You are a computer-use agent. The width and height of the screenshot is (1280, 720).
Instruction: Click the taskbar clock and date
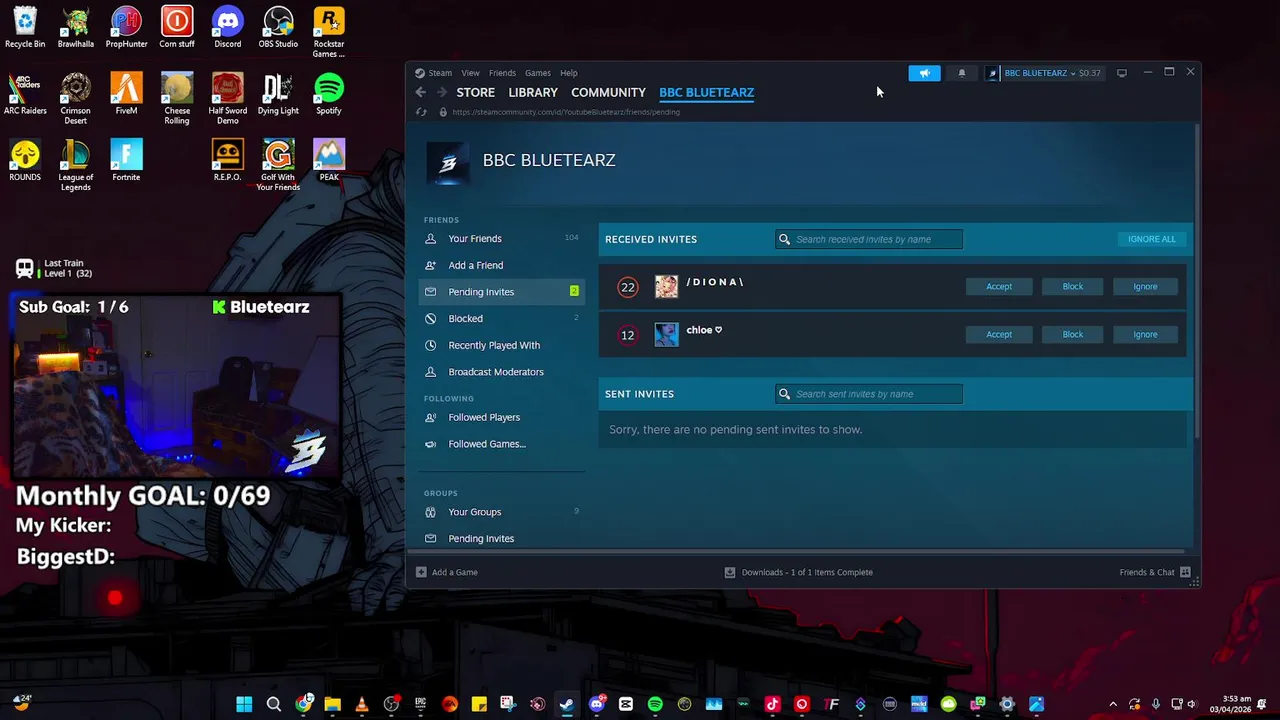(1230, 705)
